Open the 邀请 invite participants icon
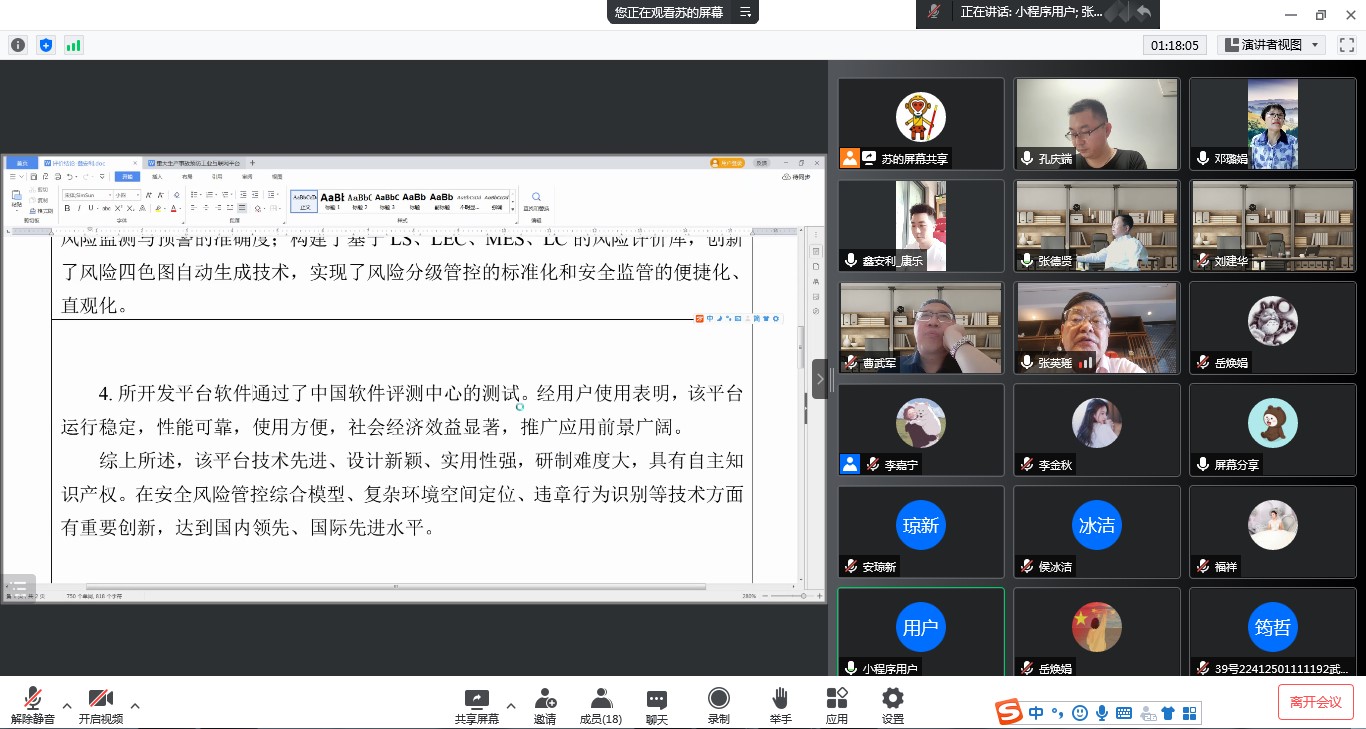The width and height of the screenshot is (1366, 729). coord(545,704)
